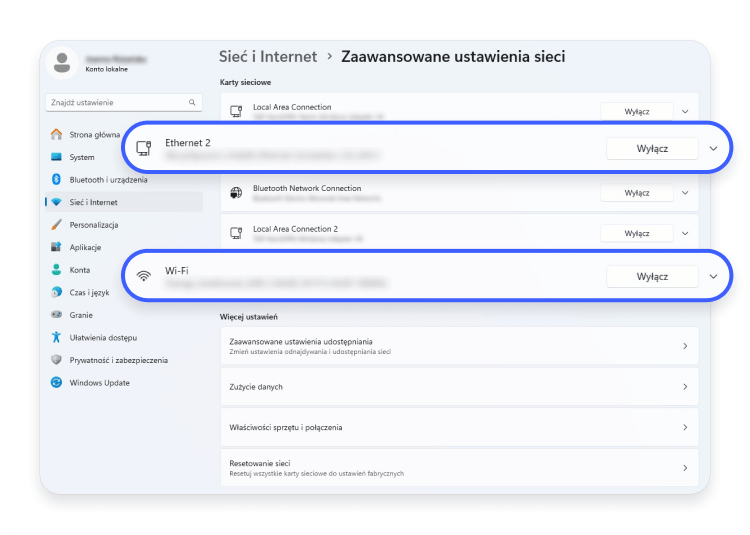Expand Bluetooth Network Connection chevron
Screen dimensions: 750x535
[685, 193]
